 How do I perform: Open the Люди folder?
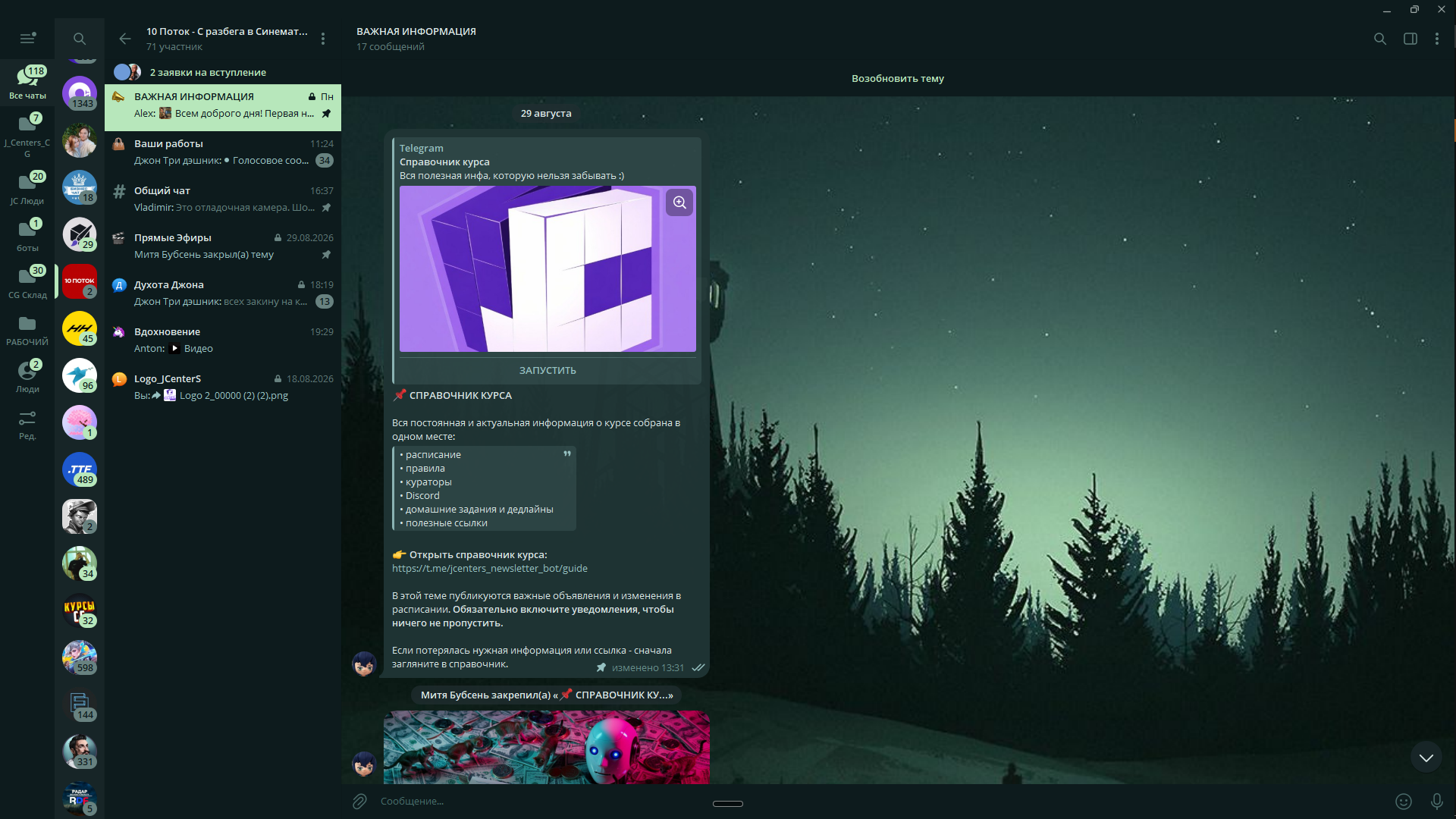pos(27,375)
